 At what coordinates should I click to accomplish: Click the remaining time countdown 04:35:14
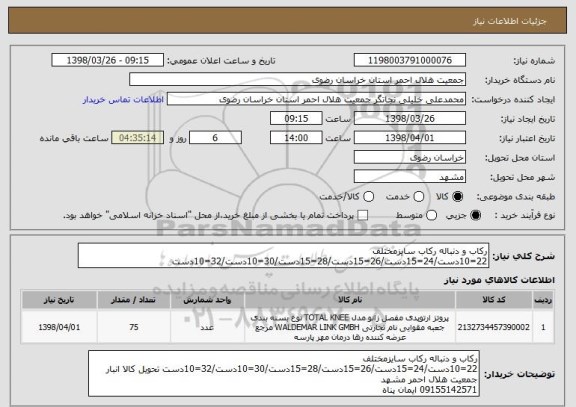138,138
